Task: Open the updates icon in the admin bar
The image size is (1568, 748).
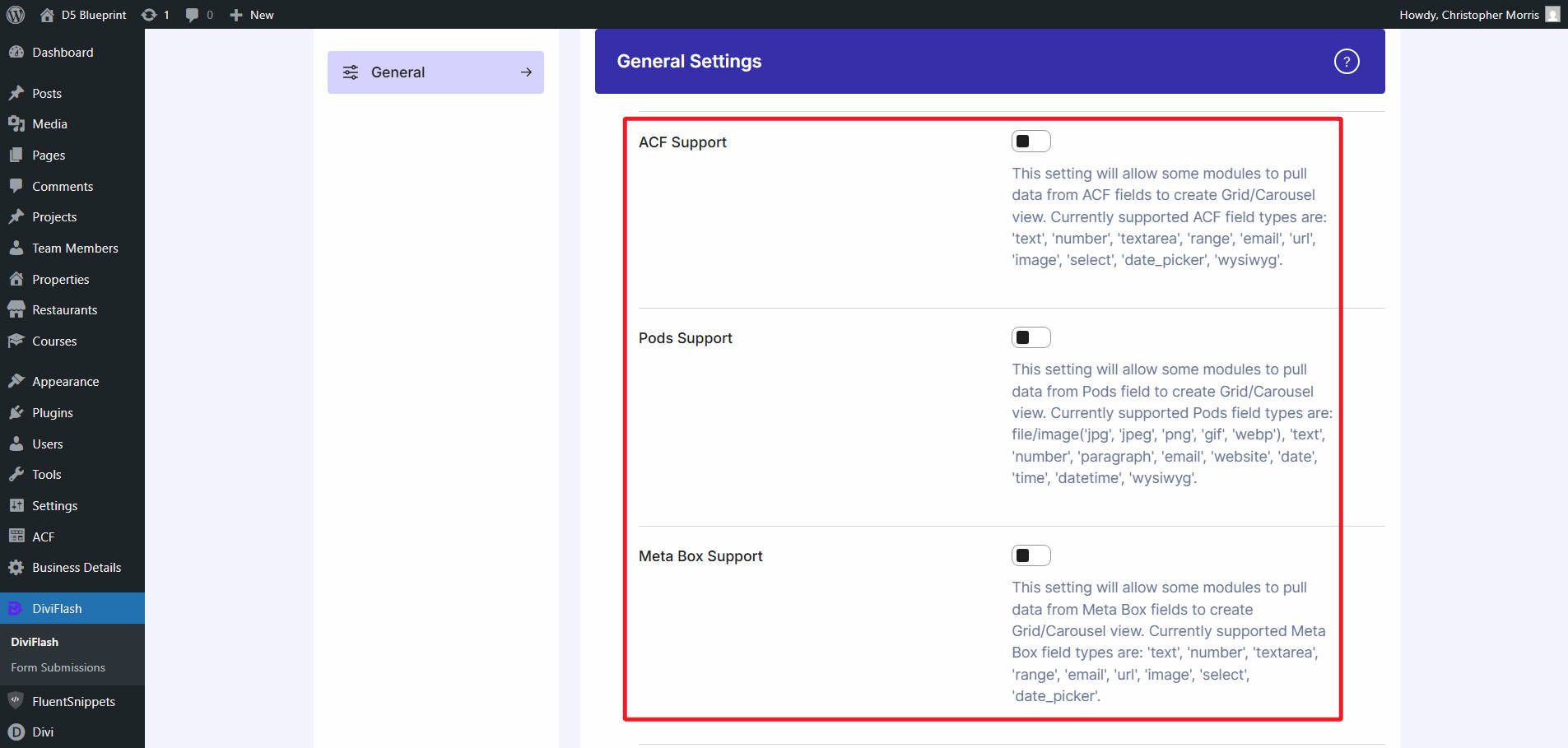Action: [x=151, y=14]
